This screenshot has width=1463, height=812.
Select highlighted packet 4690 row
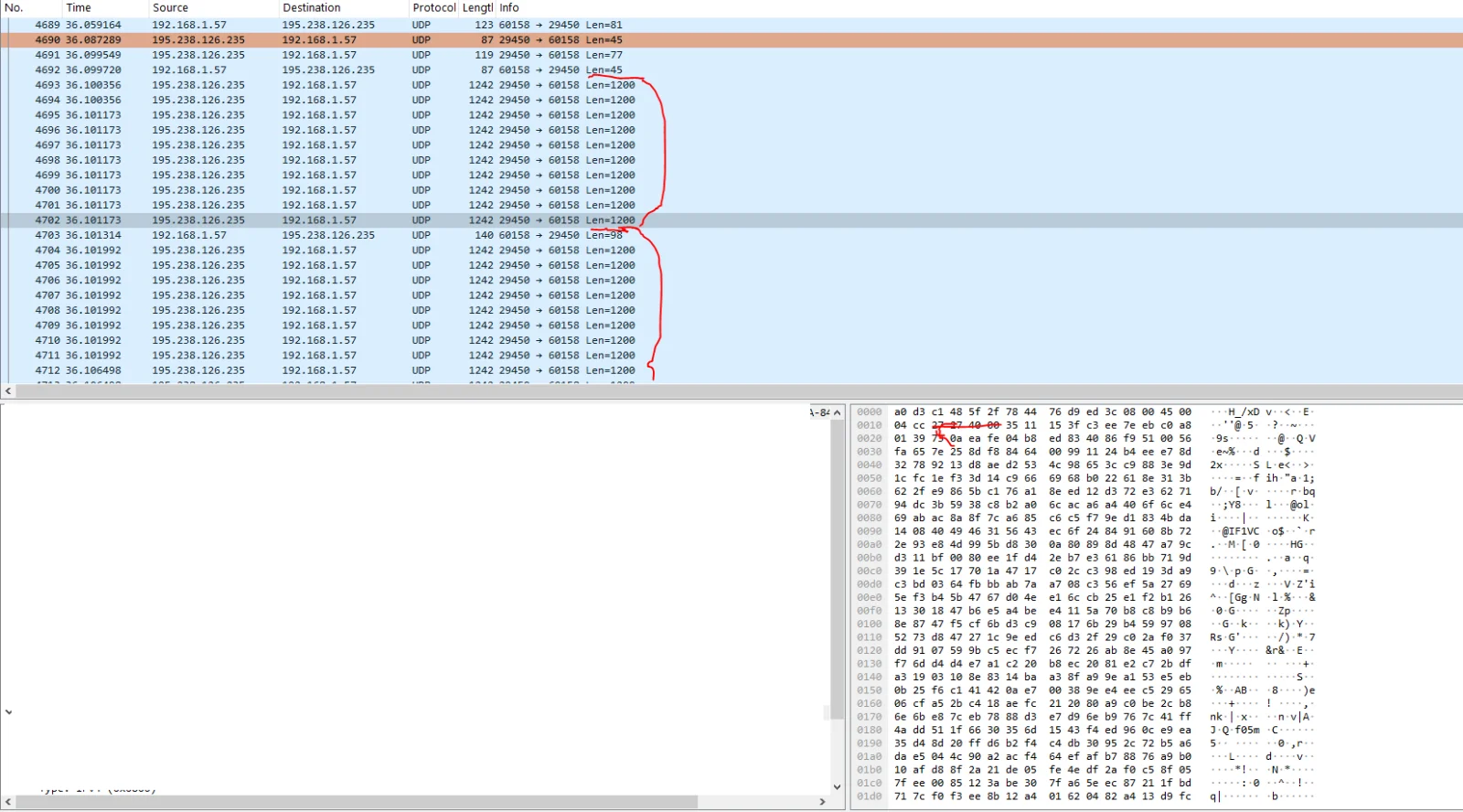coord(366,40)
